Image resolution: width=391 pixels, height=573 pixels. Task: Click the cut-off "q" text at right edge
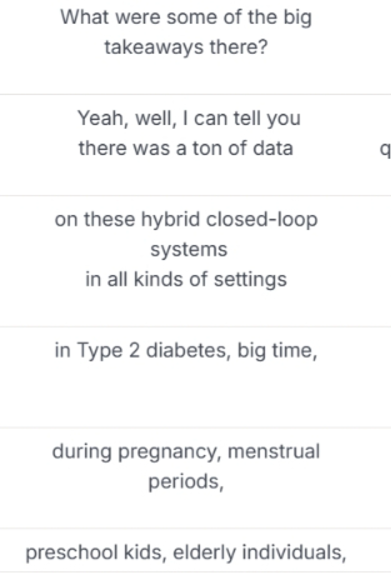385,149
